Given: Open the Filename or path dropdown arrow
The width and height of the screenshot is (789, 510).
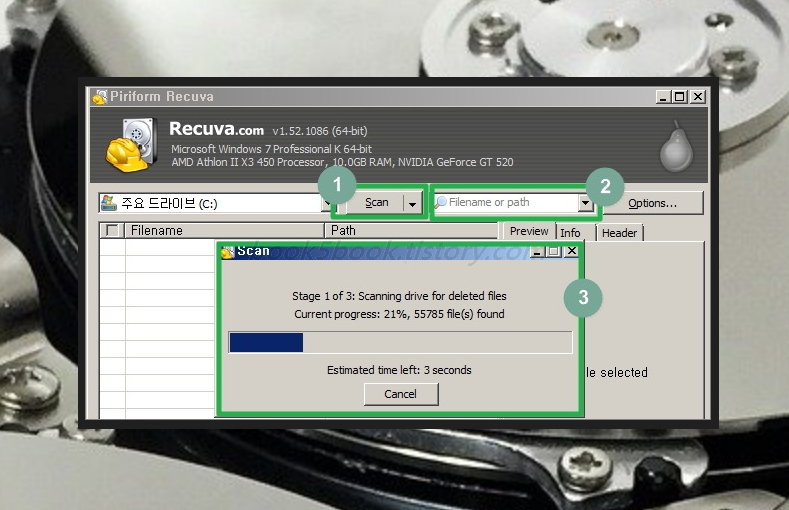Looking at the screenshot, I should (x=585, y=203).
